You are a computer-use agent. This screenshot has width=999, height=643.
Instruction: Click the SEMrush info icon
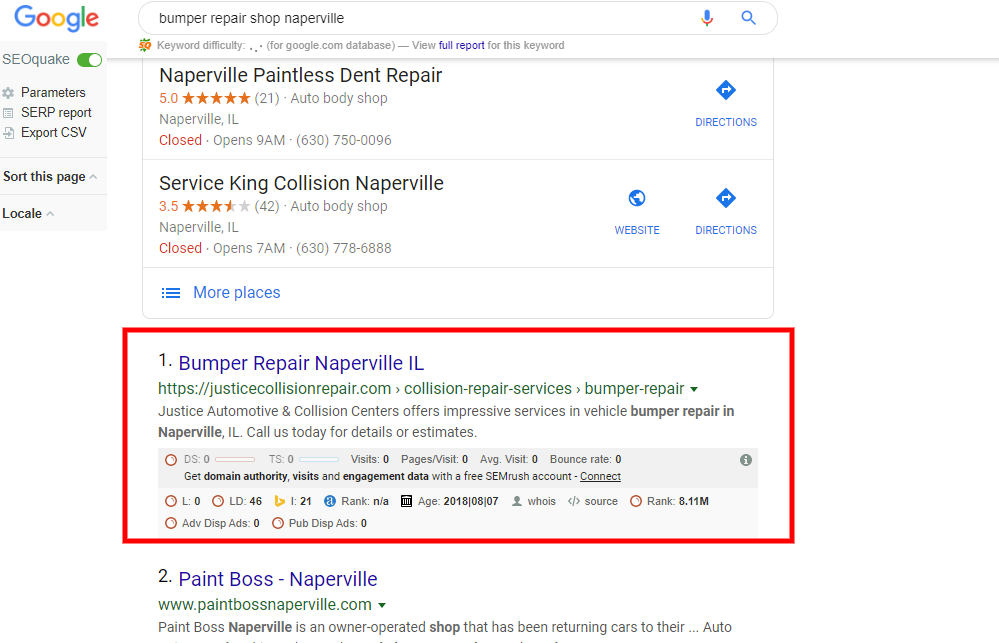[746, 460]
